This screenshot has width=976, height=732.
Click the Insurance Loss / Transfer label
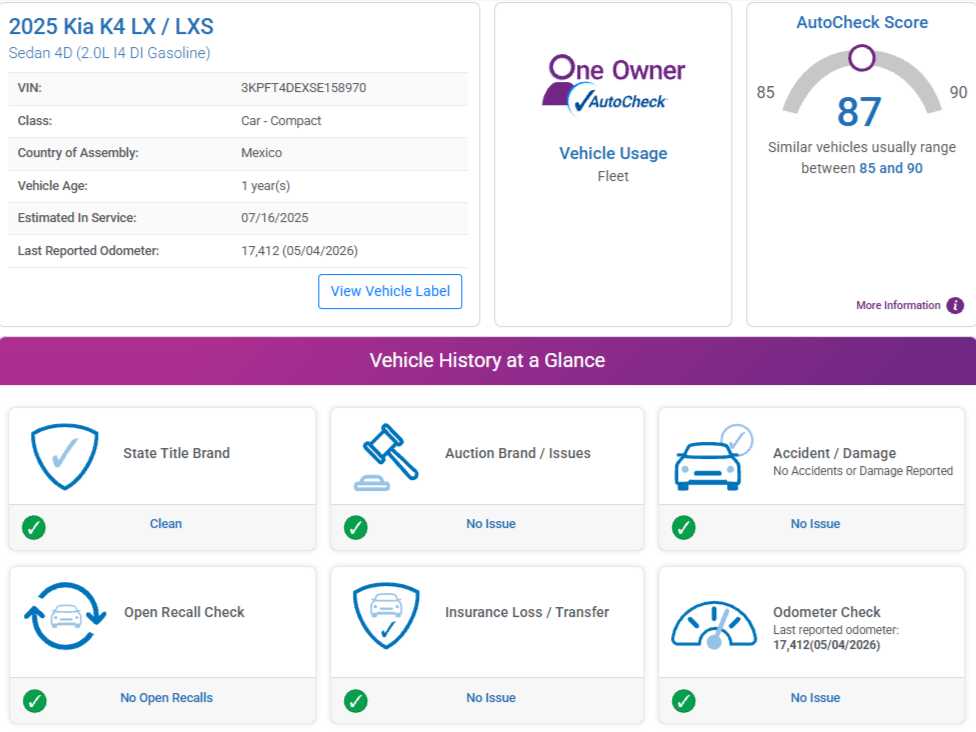coord(527,612)
